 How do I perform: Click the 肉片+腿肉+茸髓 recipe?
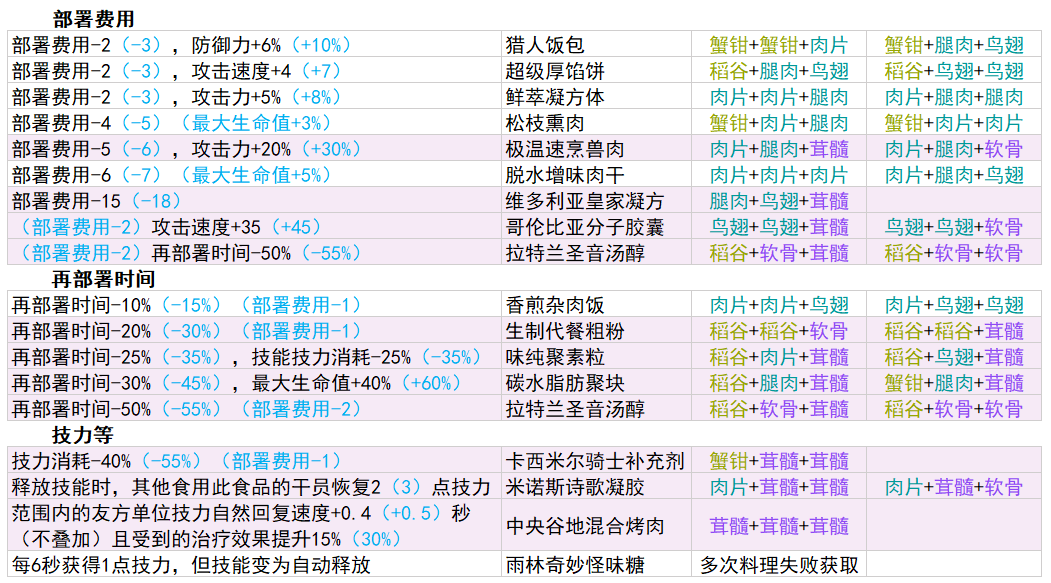[x=779, y=149]
